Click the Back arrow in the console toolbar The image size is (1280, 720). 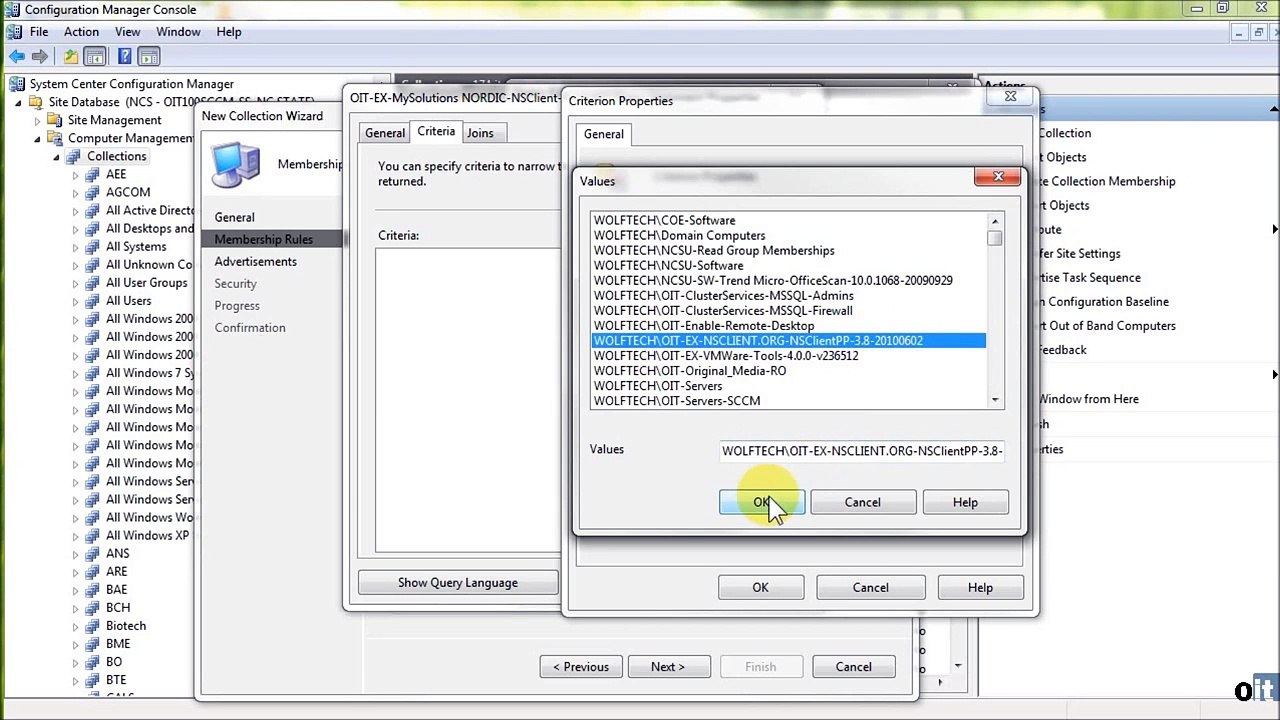click(17, 57)
